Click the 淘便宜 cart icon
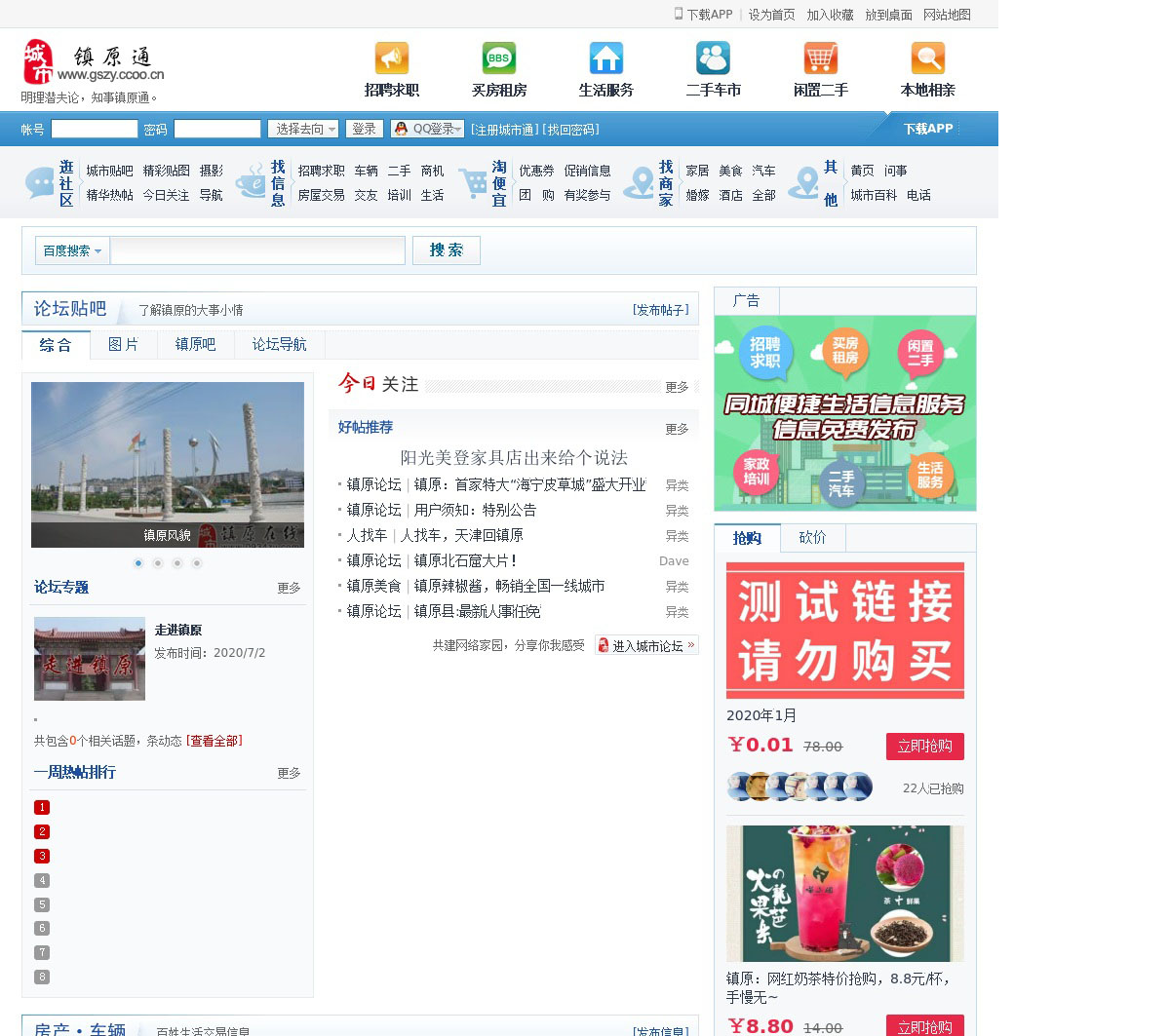Viewport: 1170px width, 1036px height. pos(473,182)
